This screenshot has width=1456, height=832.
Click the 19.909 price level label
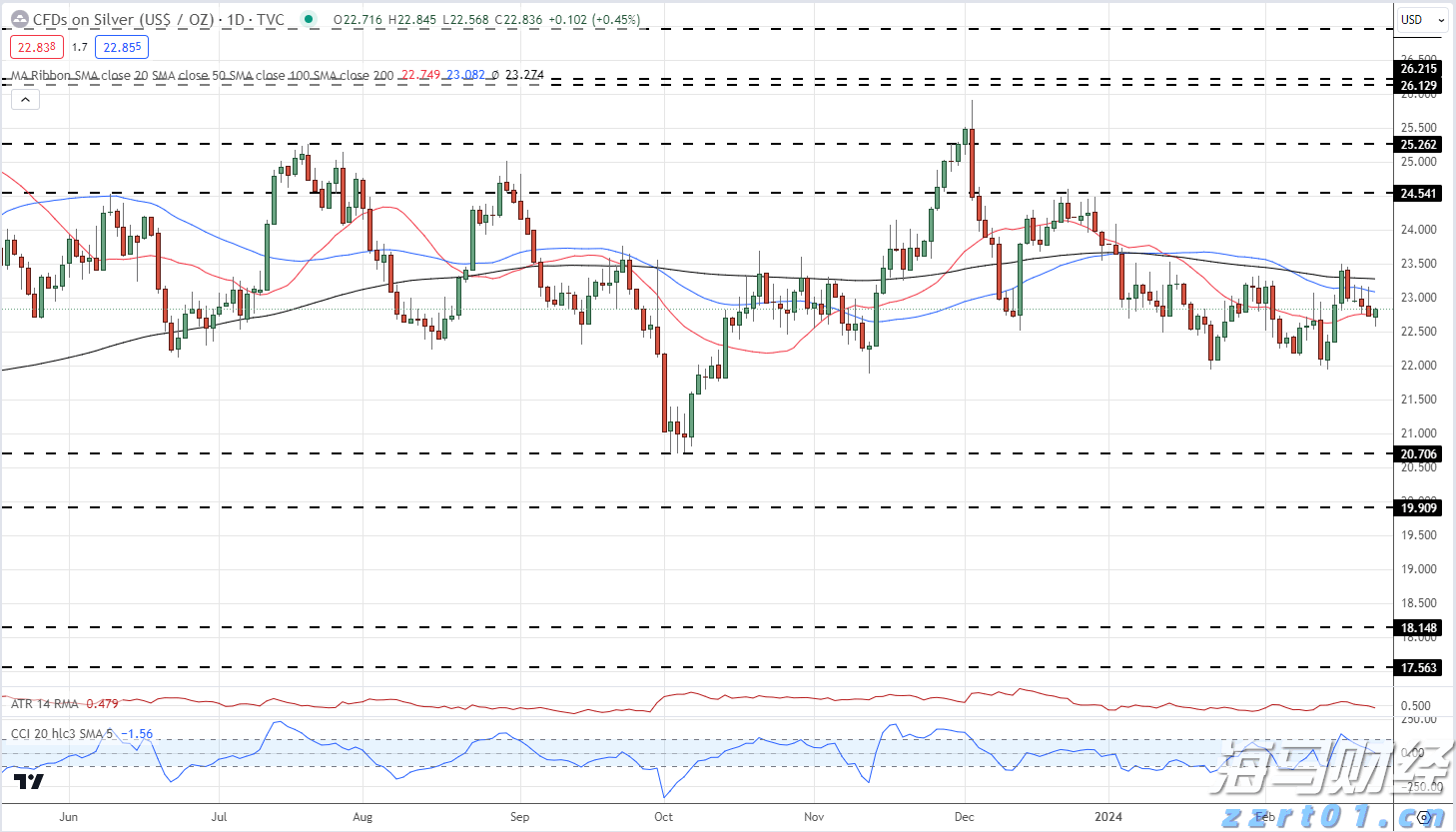point(1418,508)
